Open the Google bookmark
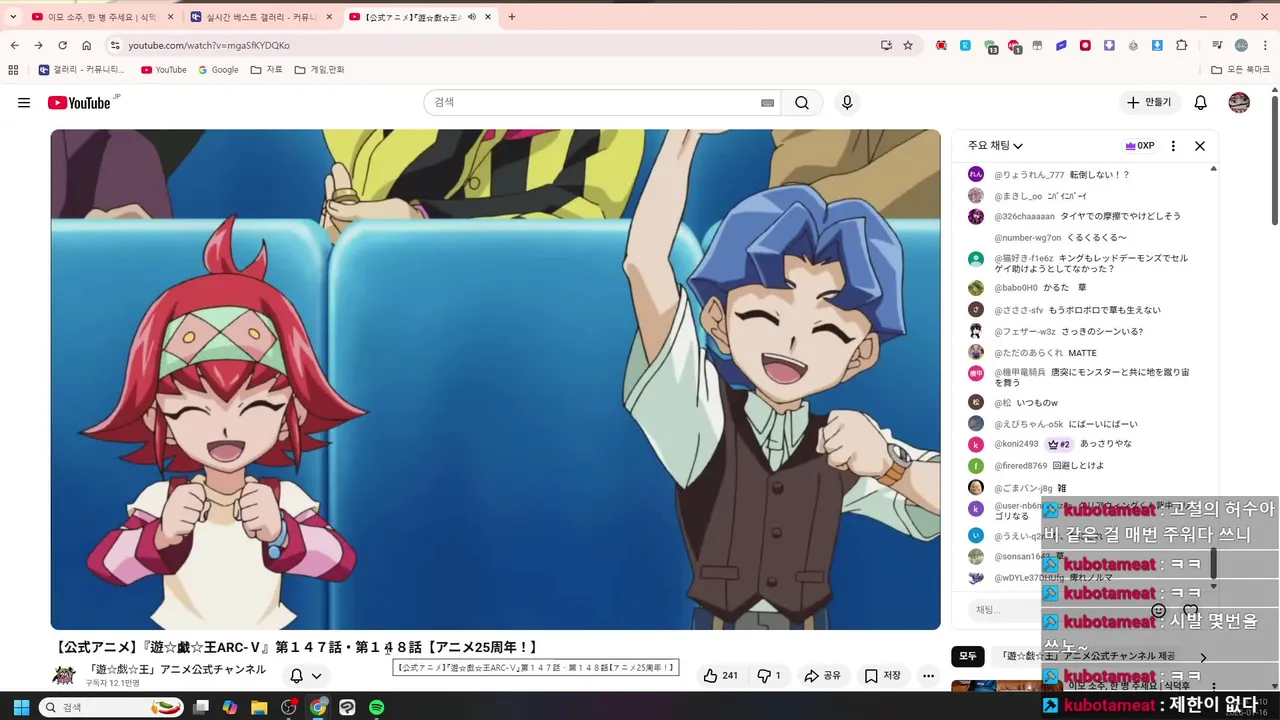This screenshot has width=1280, height=720. pyautogui.click(x=218, y=70)
